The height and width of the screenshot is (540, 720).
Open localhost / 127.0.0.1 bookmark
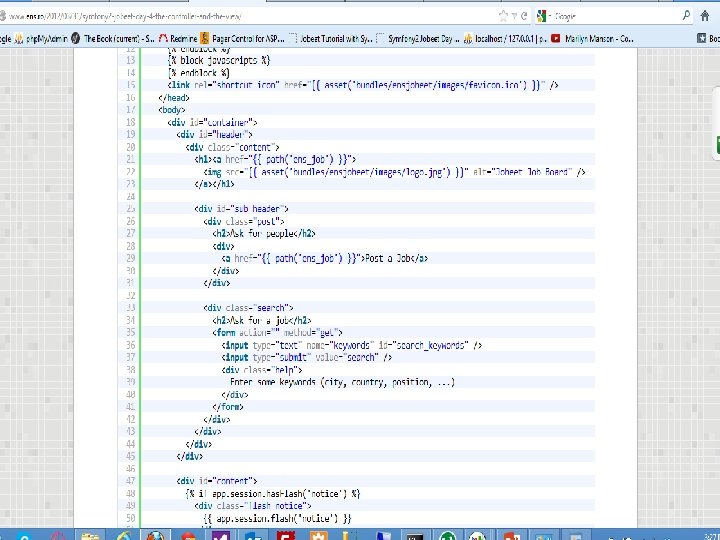pyautogui.click(x=505, y=39)
